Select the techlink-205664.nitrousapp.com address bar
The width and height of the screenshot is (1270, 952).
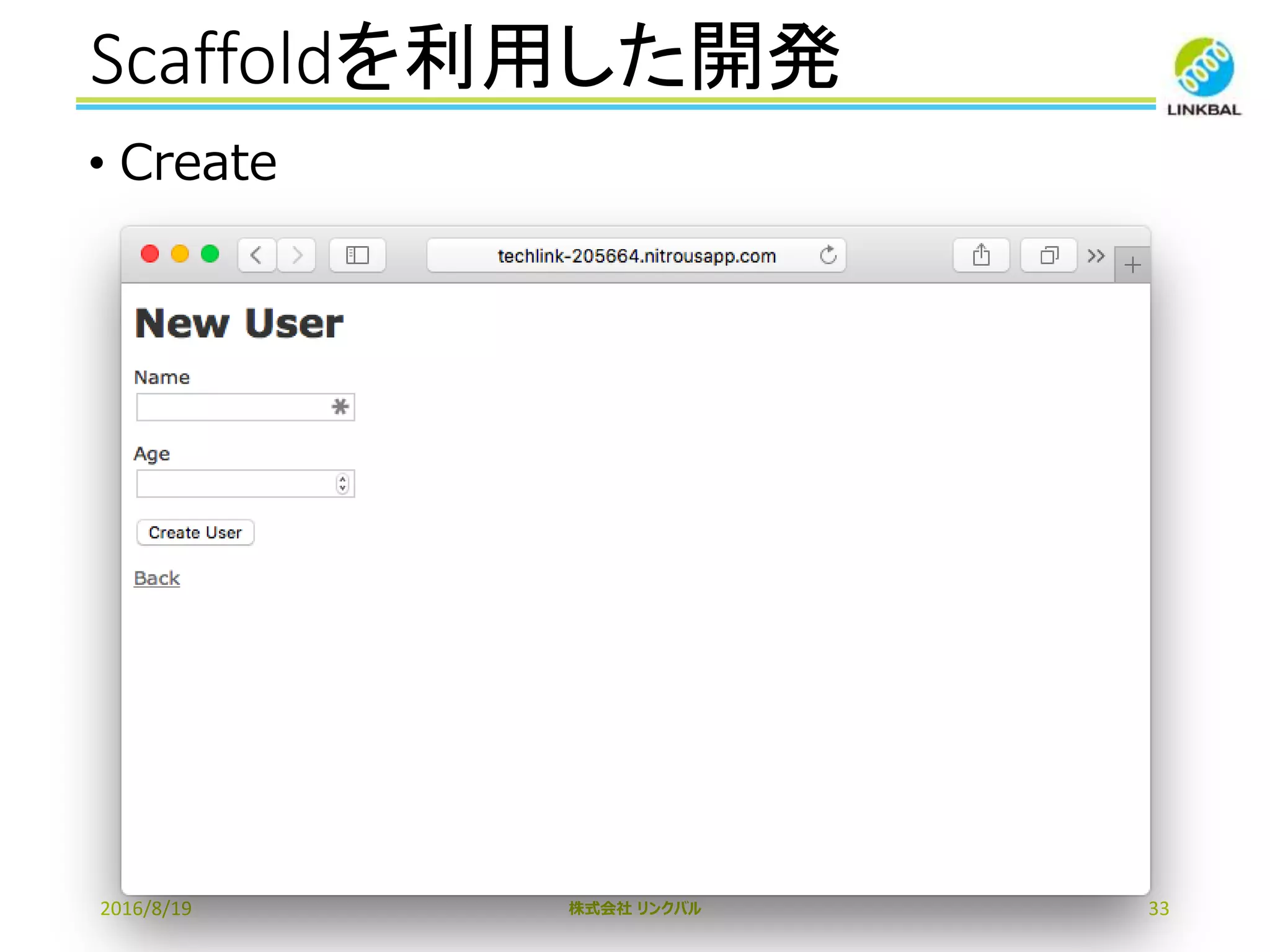[x=636, y=255]
